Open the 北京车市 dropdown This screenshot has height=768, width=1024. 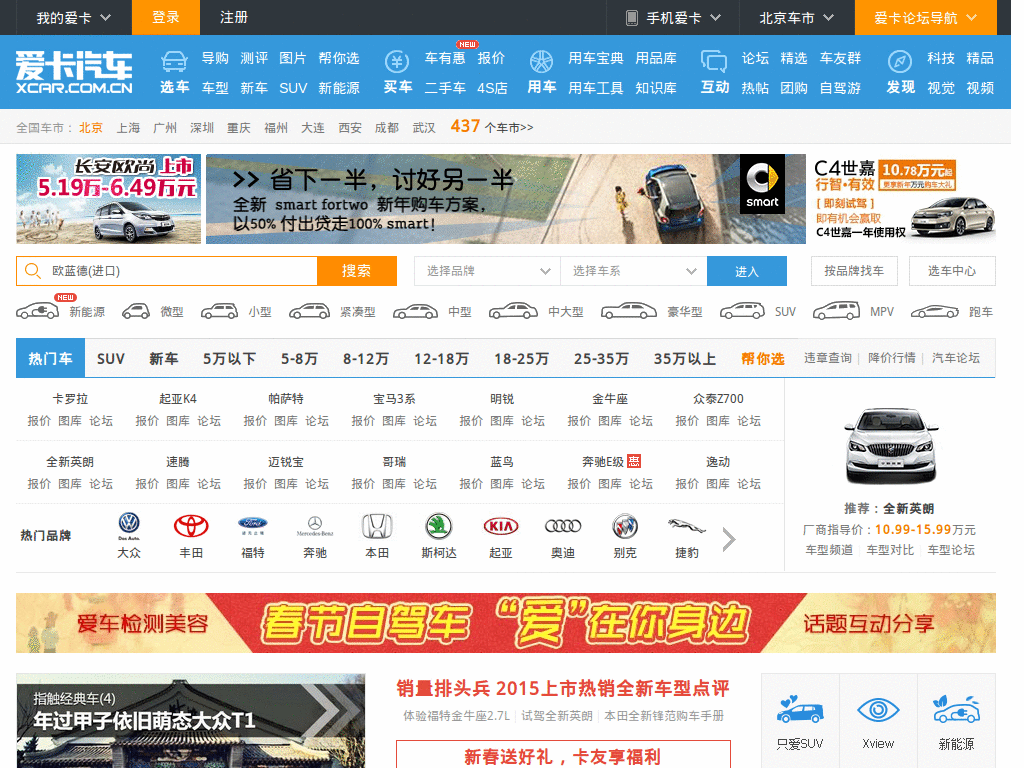[797, 18]
